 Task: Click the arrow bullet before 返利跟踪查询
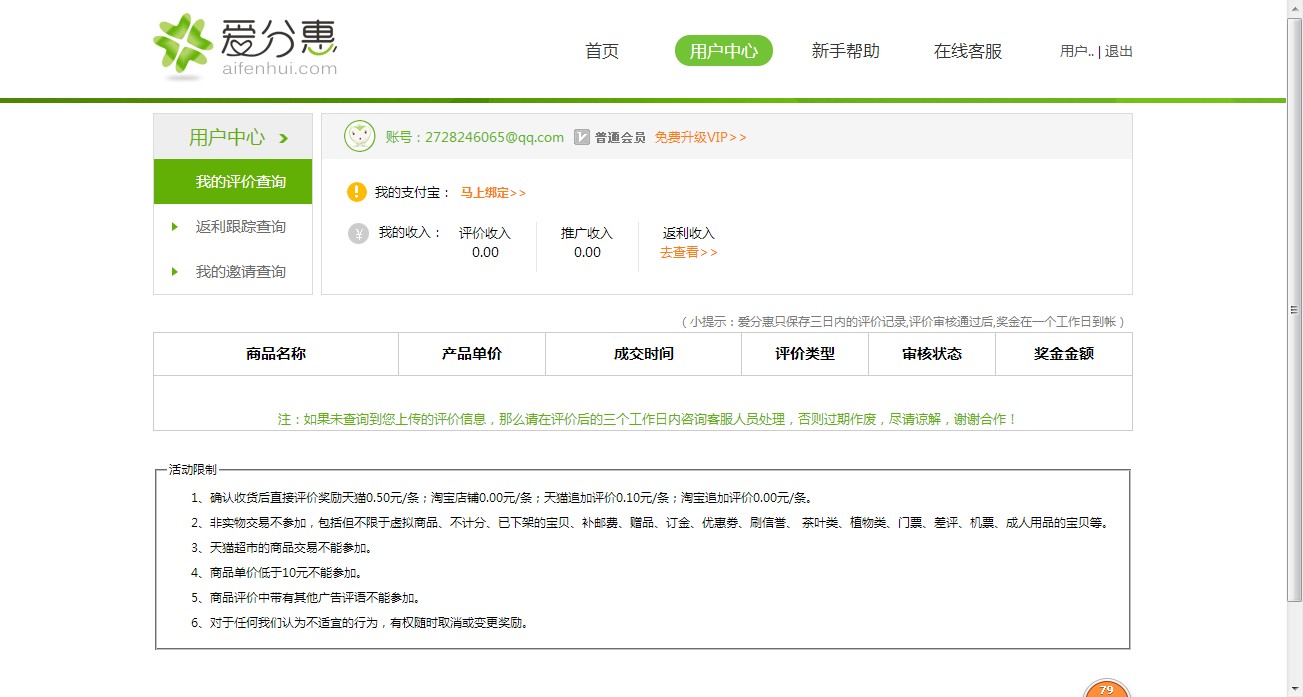pyautogui.click(x=175, y=227)
